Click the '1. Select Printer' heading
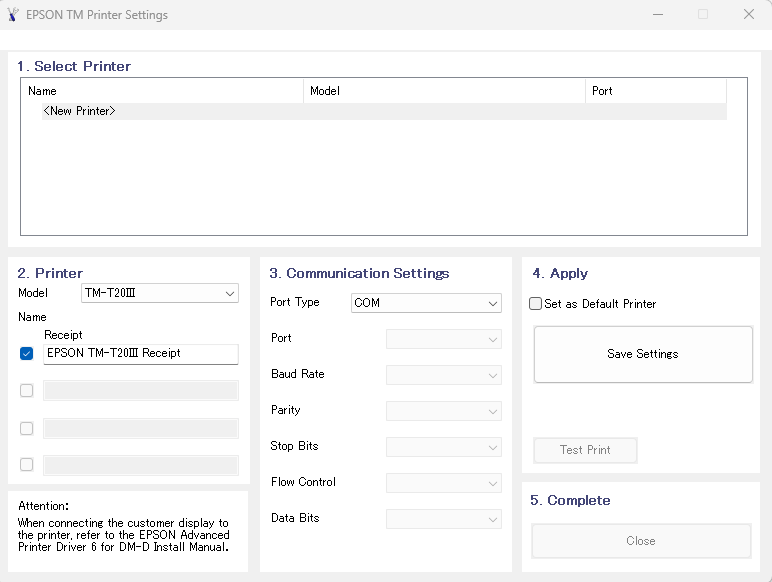 [74, 66]
